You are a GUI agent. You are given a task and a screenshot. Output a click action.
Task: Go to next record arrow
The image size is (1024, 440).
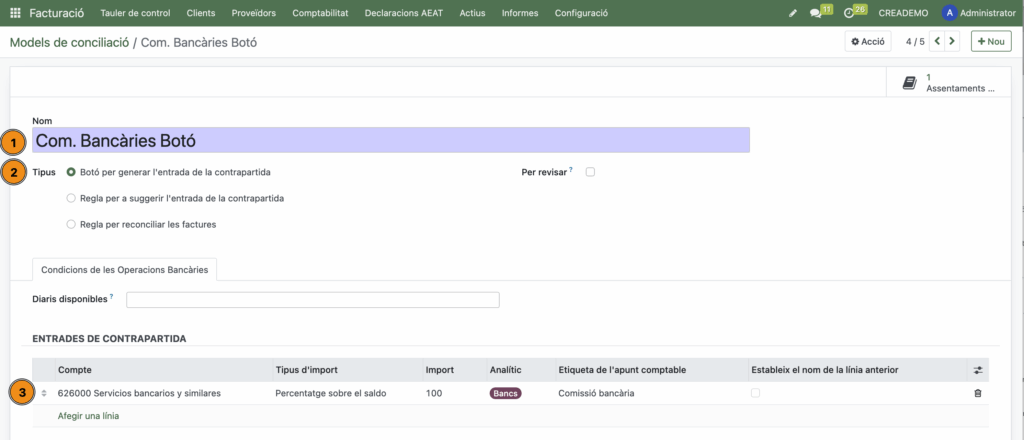pos(952,41)
